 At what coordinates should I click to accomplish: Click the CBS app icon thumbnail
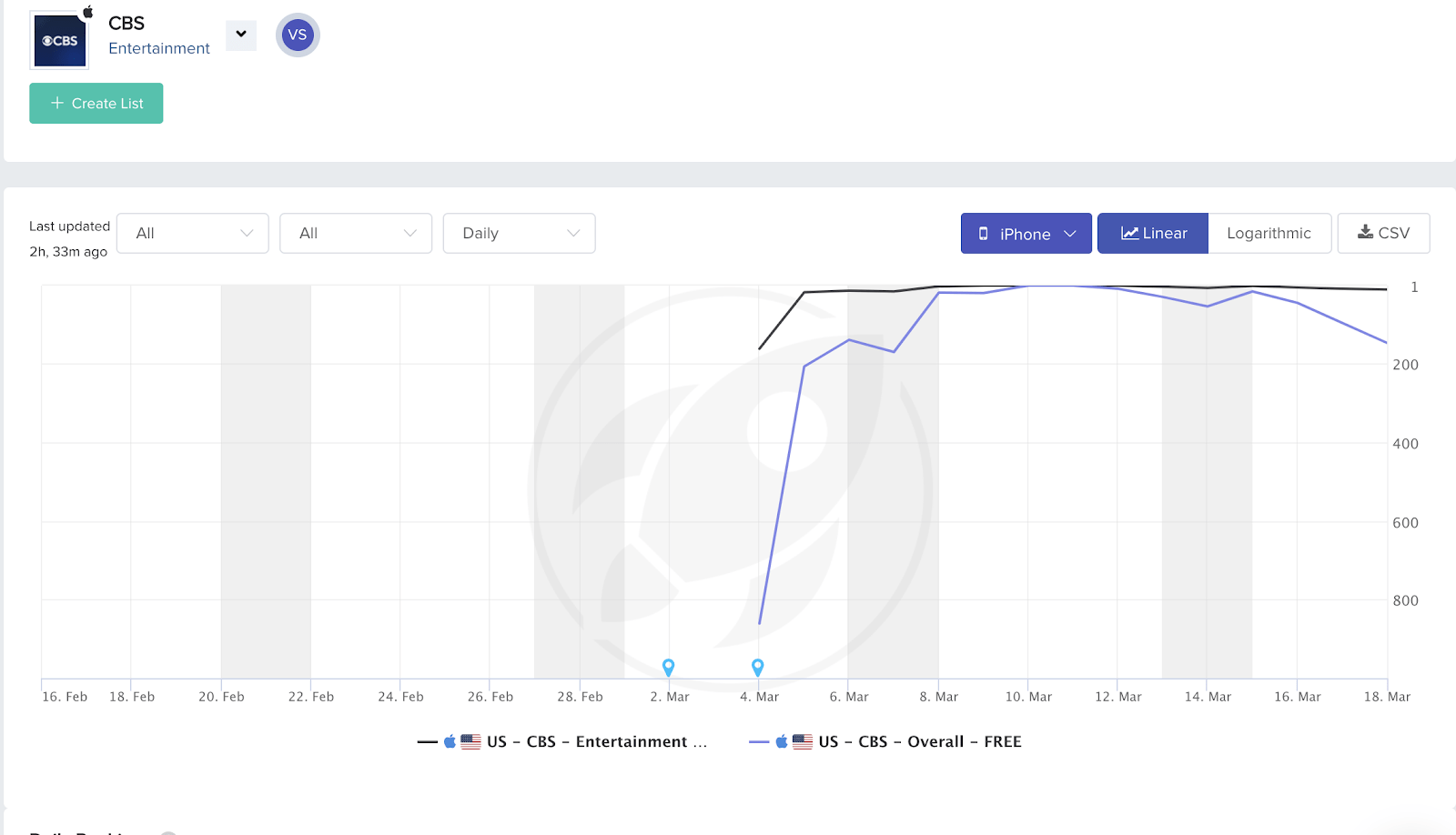(x=59, y=40)
